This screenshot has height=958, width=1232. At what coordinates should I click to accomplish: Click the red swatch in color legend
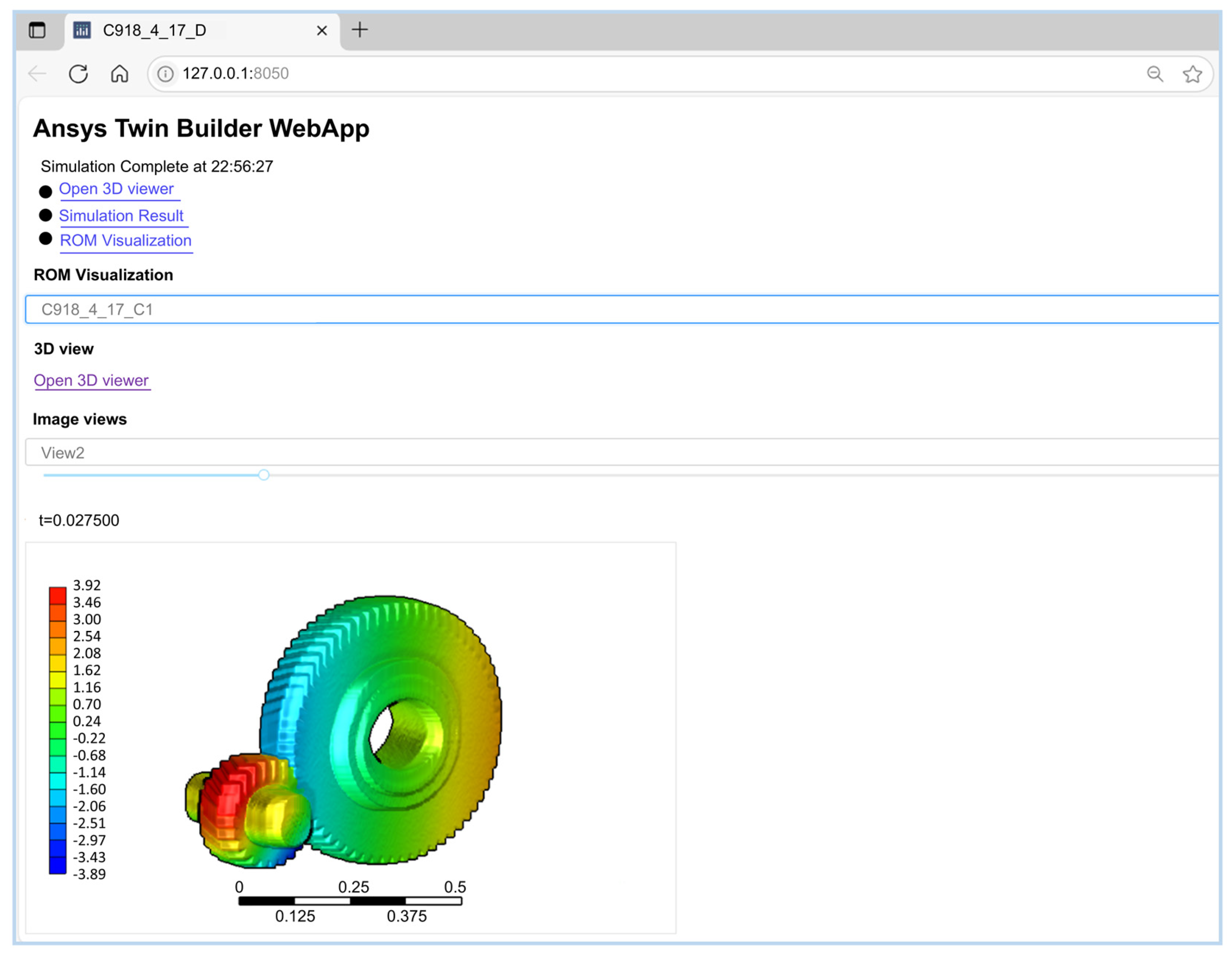click(x=58, y=596)
